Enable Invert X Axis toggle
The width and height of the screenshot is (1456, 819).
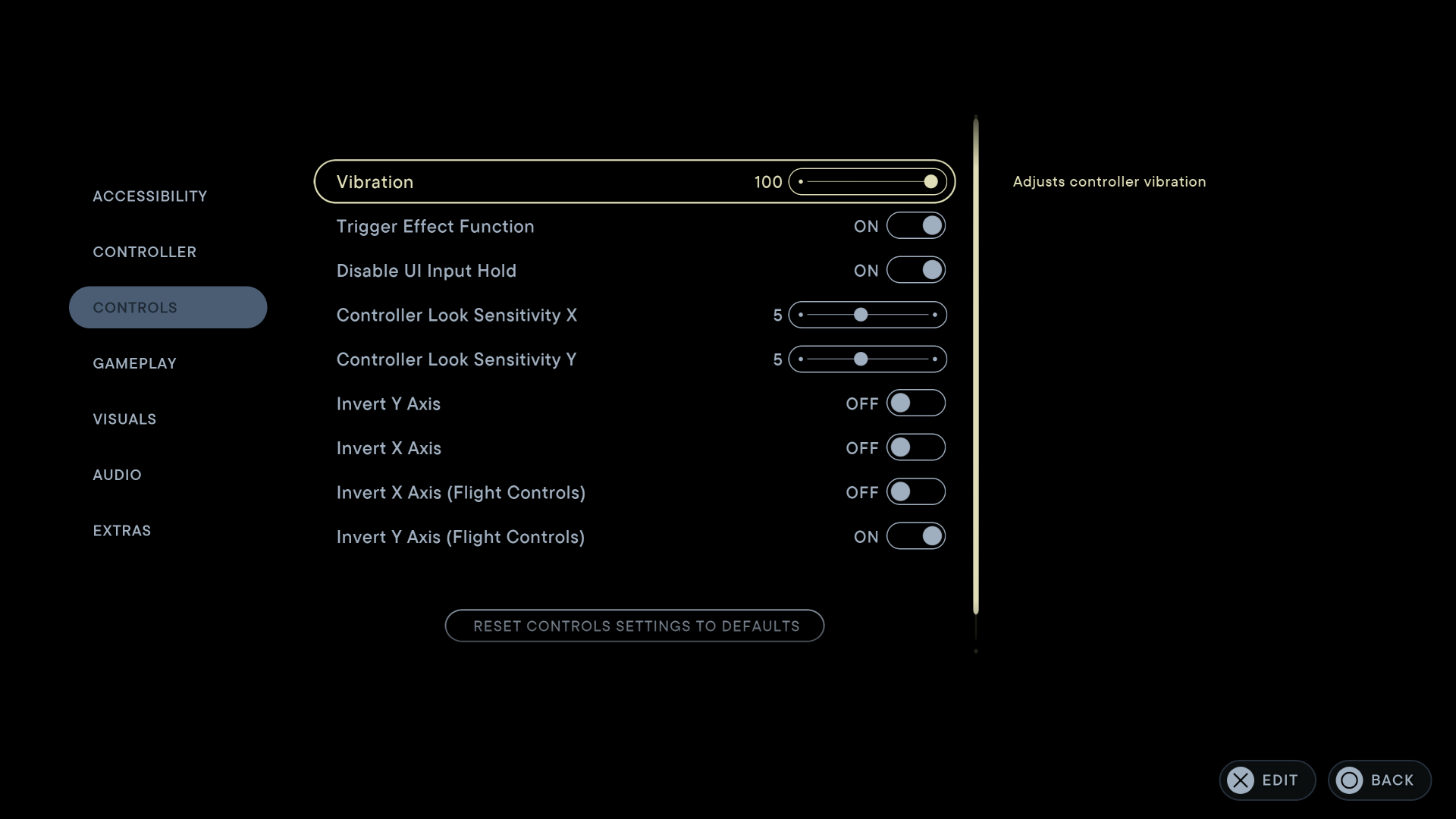(x=915, y=447)
